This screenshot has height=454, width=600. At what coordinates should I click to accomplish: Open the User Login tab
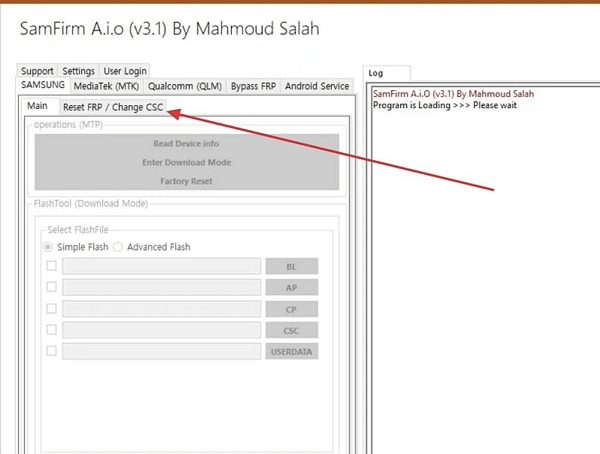(x=125, y=71)
